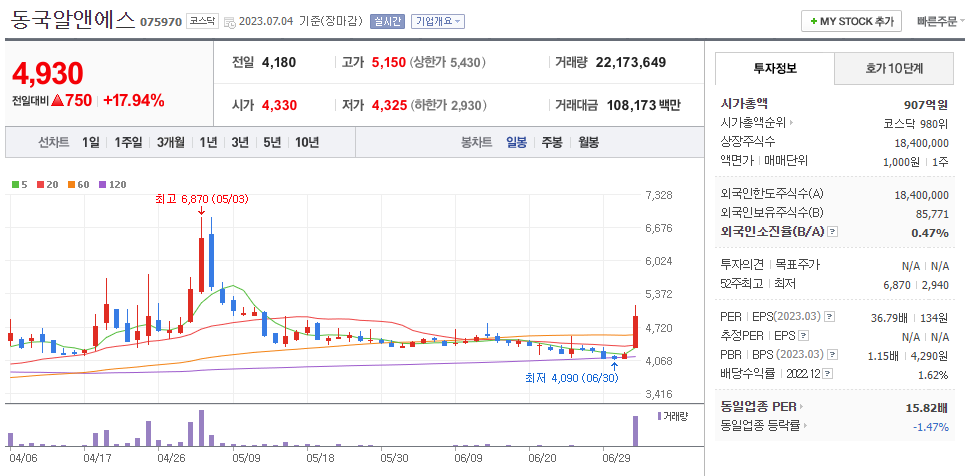Click the 동일업종 PER arrow icon

(802, 407)
